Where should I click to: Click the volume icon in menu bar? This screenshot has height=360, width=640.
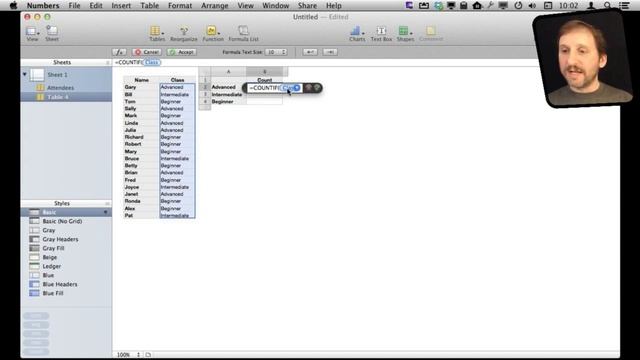[532, 5]
